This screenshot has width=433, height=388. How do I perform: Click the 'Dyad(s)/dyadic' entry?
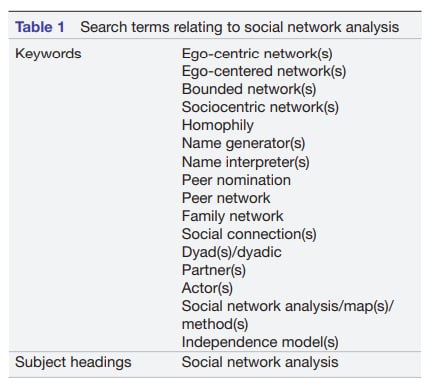pos(232,252)
